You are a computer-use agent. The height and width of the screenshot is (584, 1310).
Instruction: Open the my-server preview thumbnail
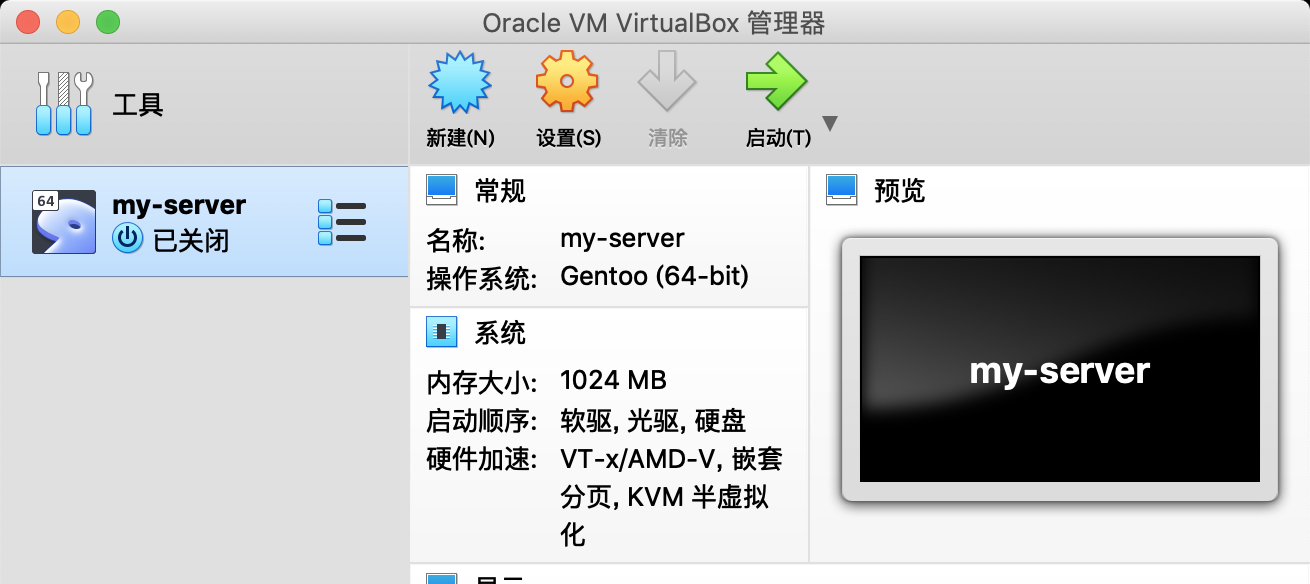1060,369
